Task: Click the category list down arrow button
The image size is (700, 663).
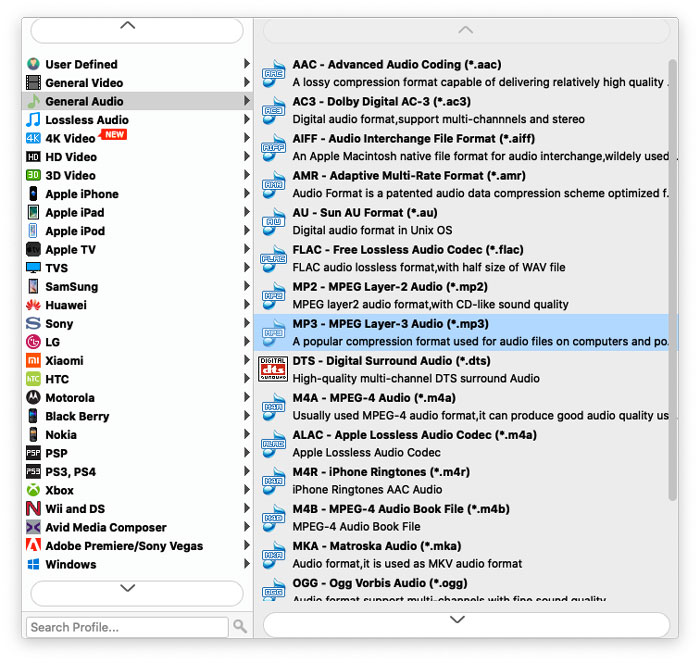Action: pyautogui.click(x=137, y=593)
